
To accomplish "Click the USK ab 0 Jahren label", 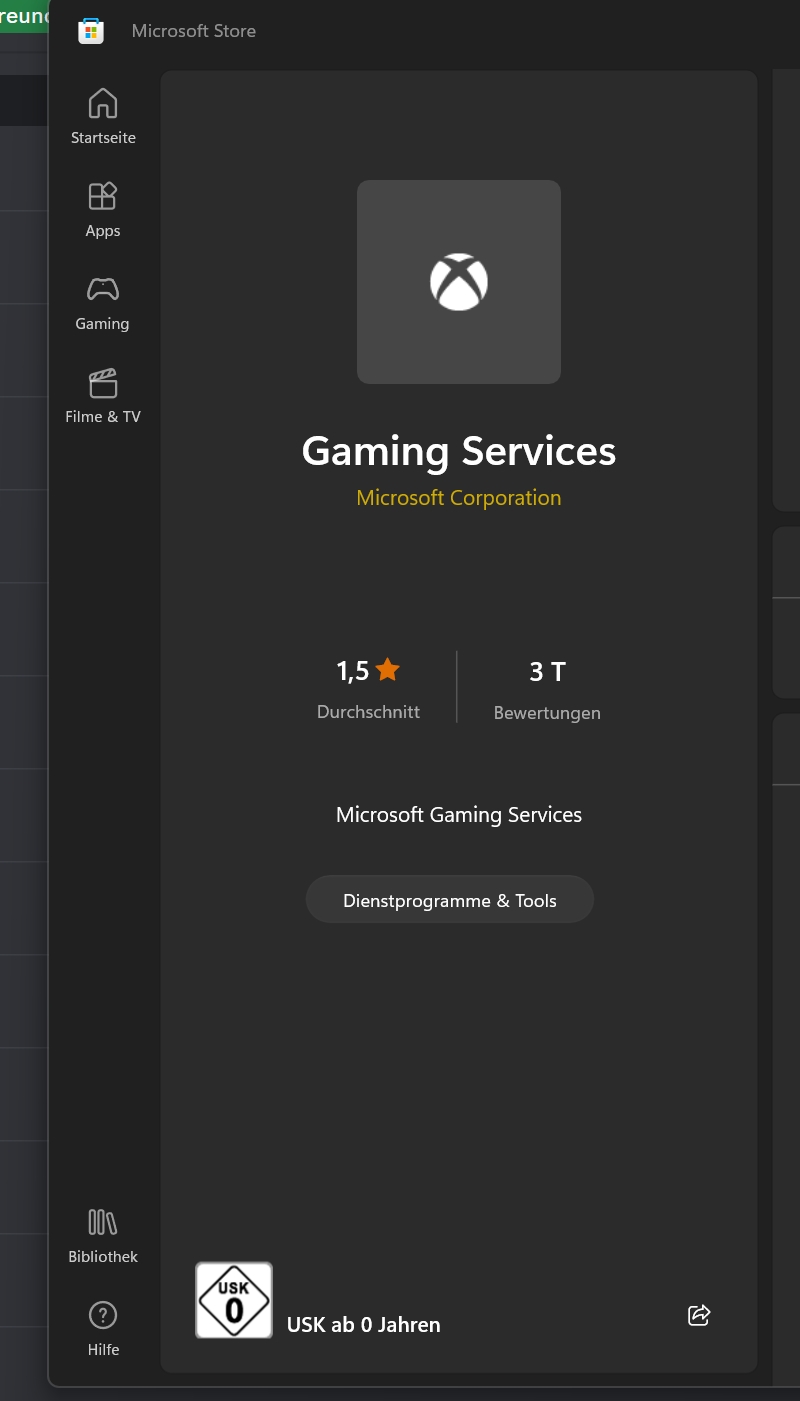I will 364,1325.
